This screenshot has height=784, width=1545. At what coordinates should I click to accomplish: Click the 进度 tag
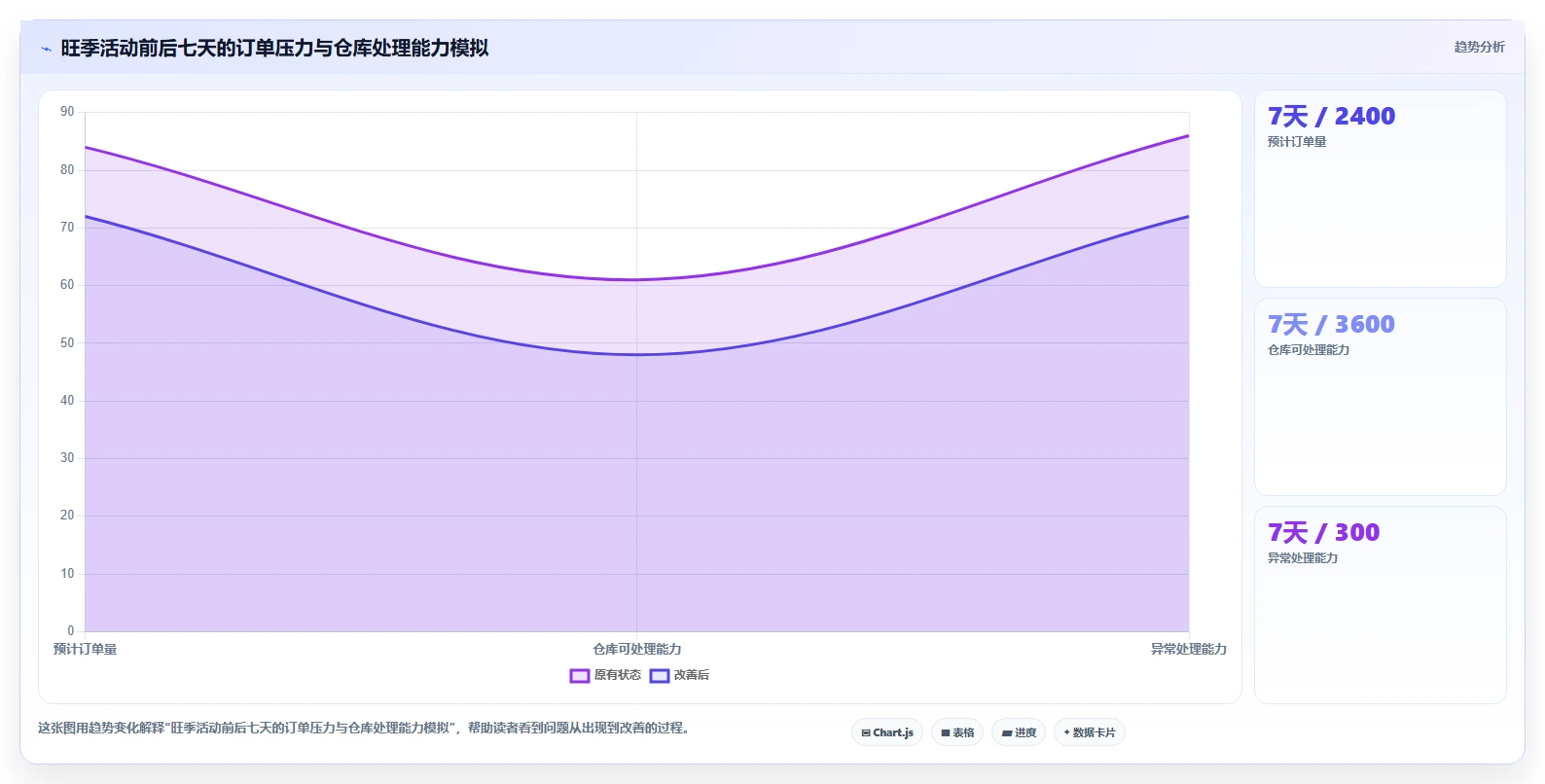(x=1019, y=732)
